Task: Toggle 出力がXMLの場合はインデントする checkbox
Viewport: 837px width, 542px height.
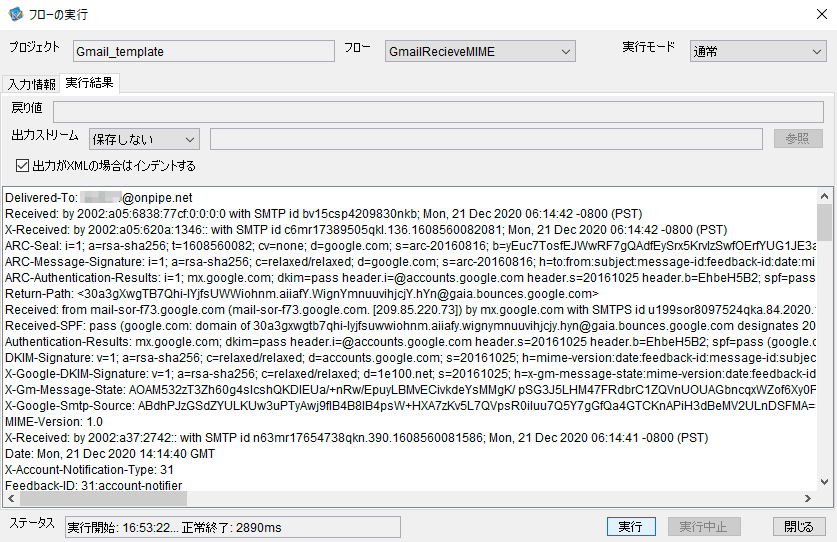Action: pyautogui.click(x=22, y=166)
